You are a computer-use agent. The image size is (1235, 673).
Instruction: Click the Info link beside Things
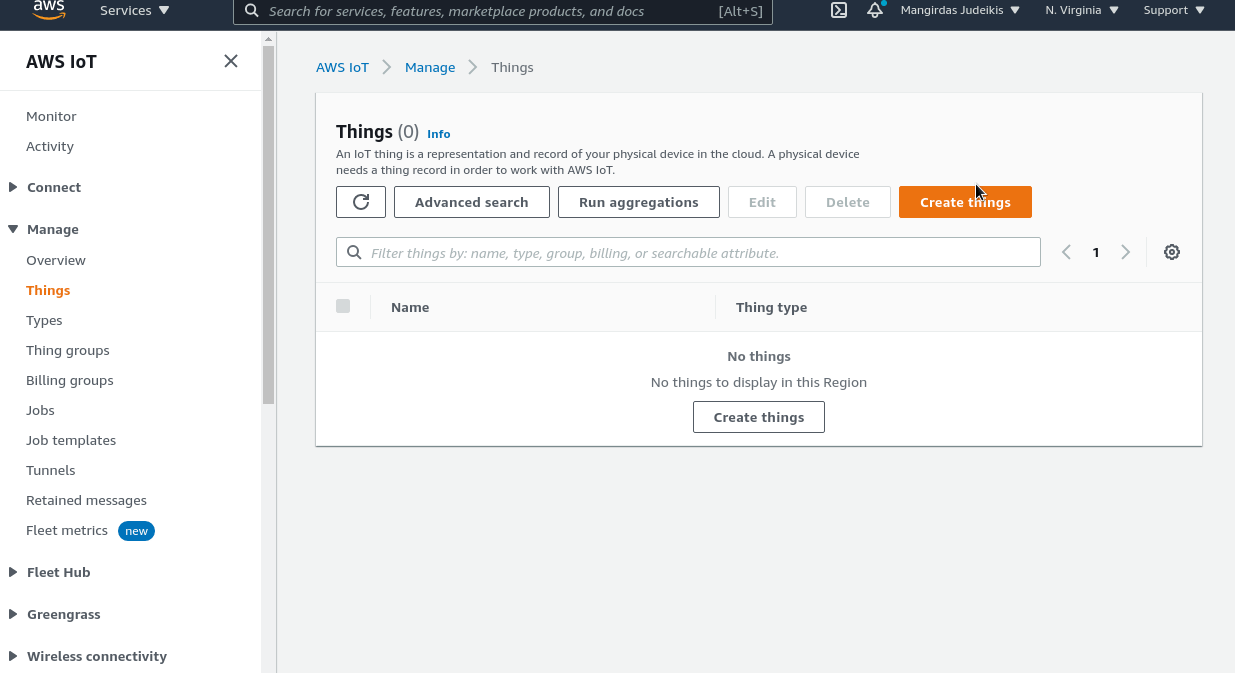438,134
